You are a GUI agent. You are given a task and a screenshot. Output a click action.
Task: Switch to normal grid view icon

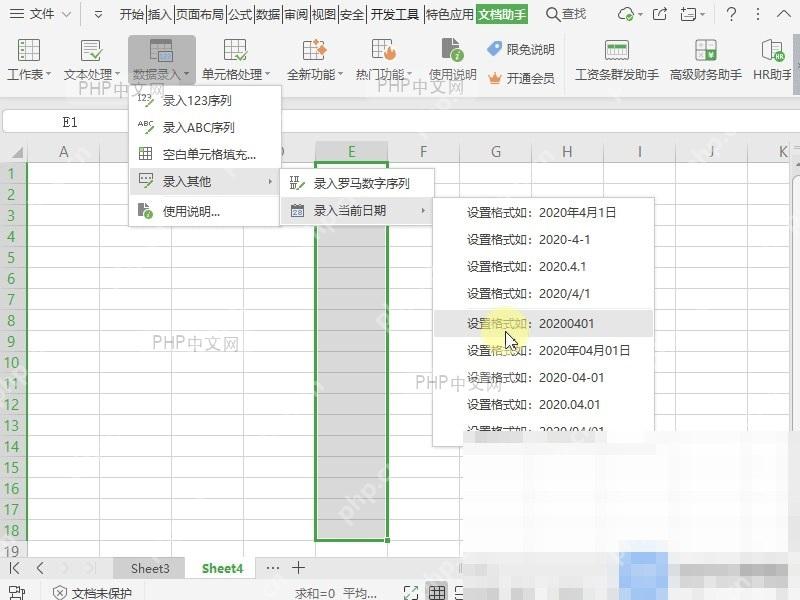(x=437, y=592)
